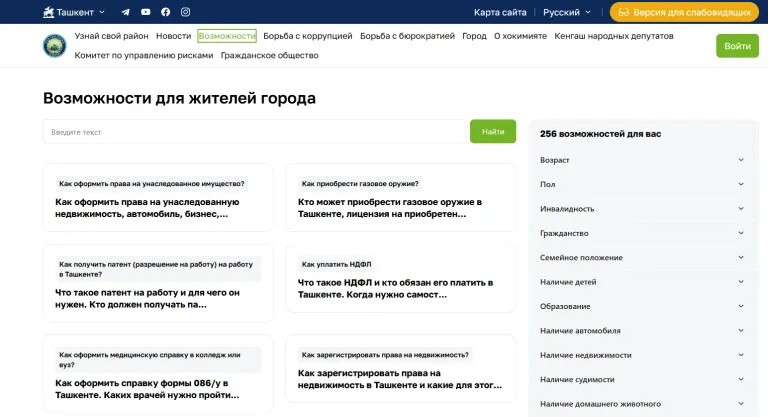Viewport: 768px width, 417px height.
Task: Open the Facebook social icon
Action: click(166, 12)
